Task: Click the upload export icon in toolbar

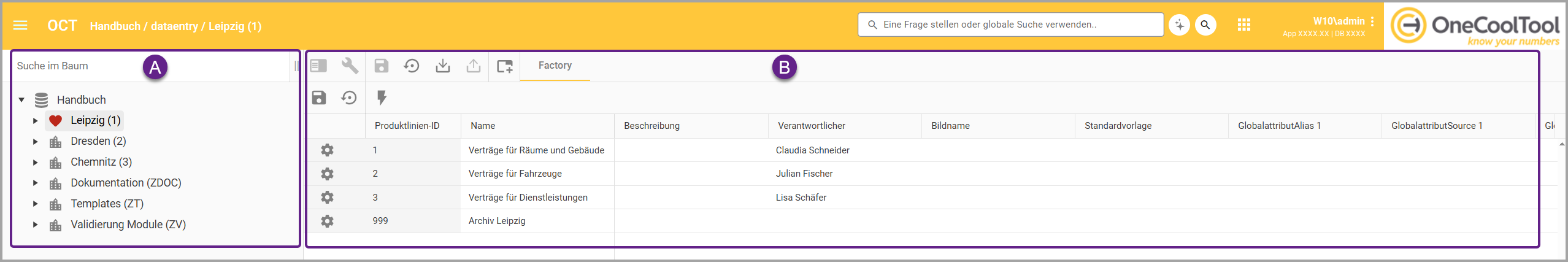Action: [x=473, y=66]
